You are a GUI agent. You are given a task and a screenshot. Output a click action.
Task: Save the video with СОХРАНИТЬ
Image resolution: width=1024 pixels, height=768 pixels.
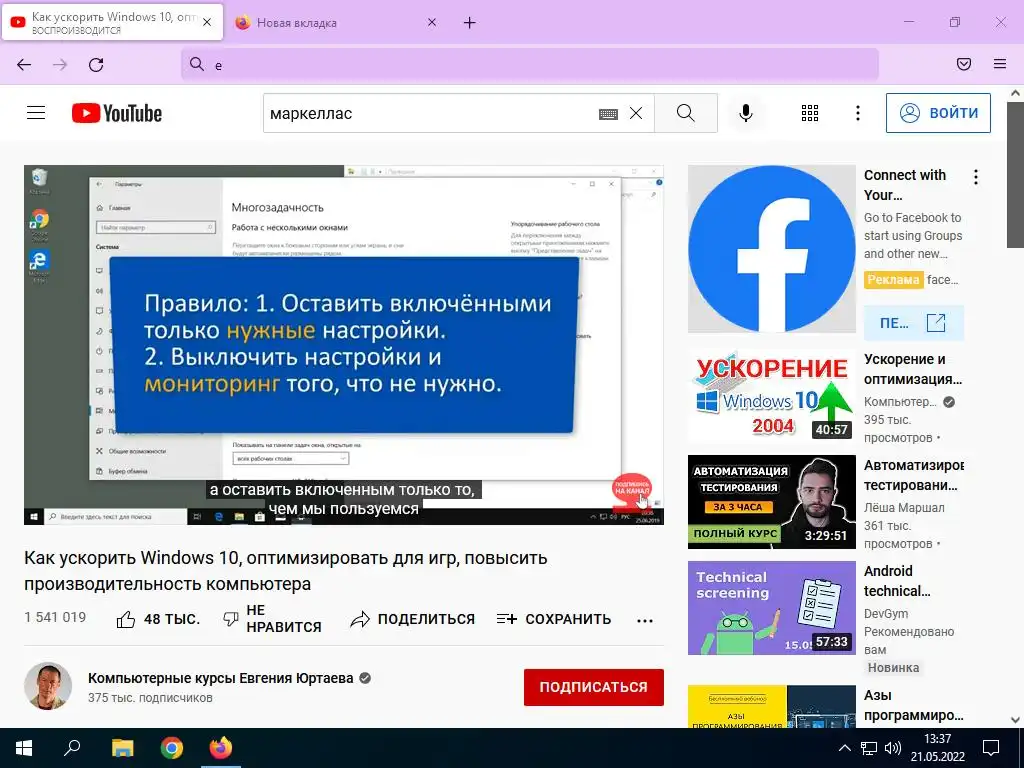point(554,619)
